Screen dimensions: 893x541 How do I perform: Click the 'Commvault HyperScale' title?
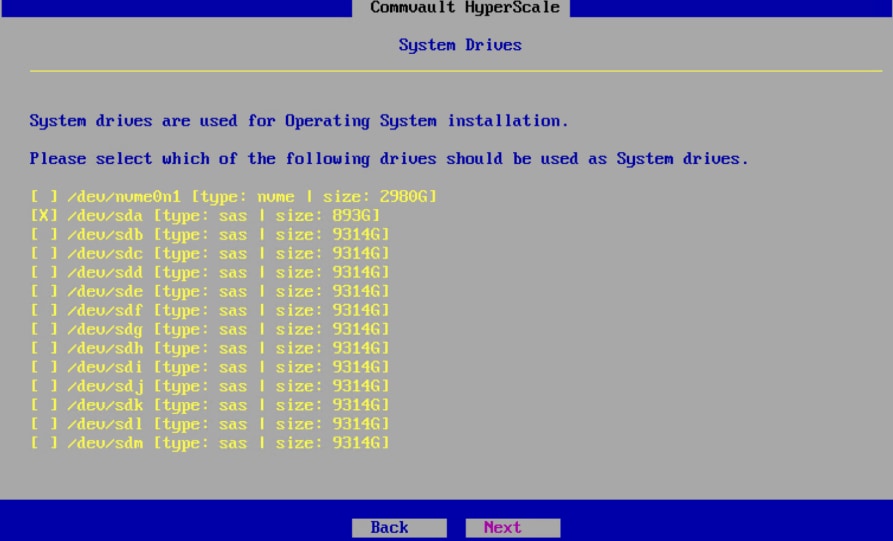pyautogui.click(x=465, y=7)
